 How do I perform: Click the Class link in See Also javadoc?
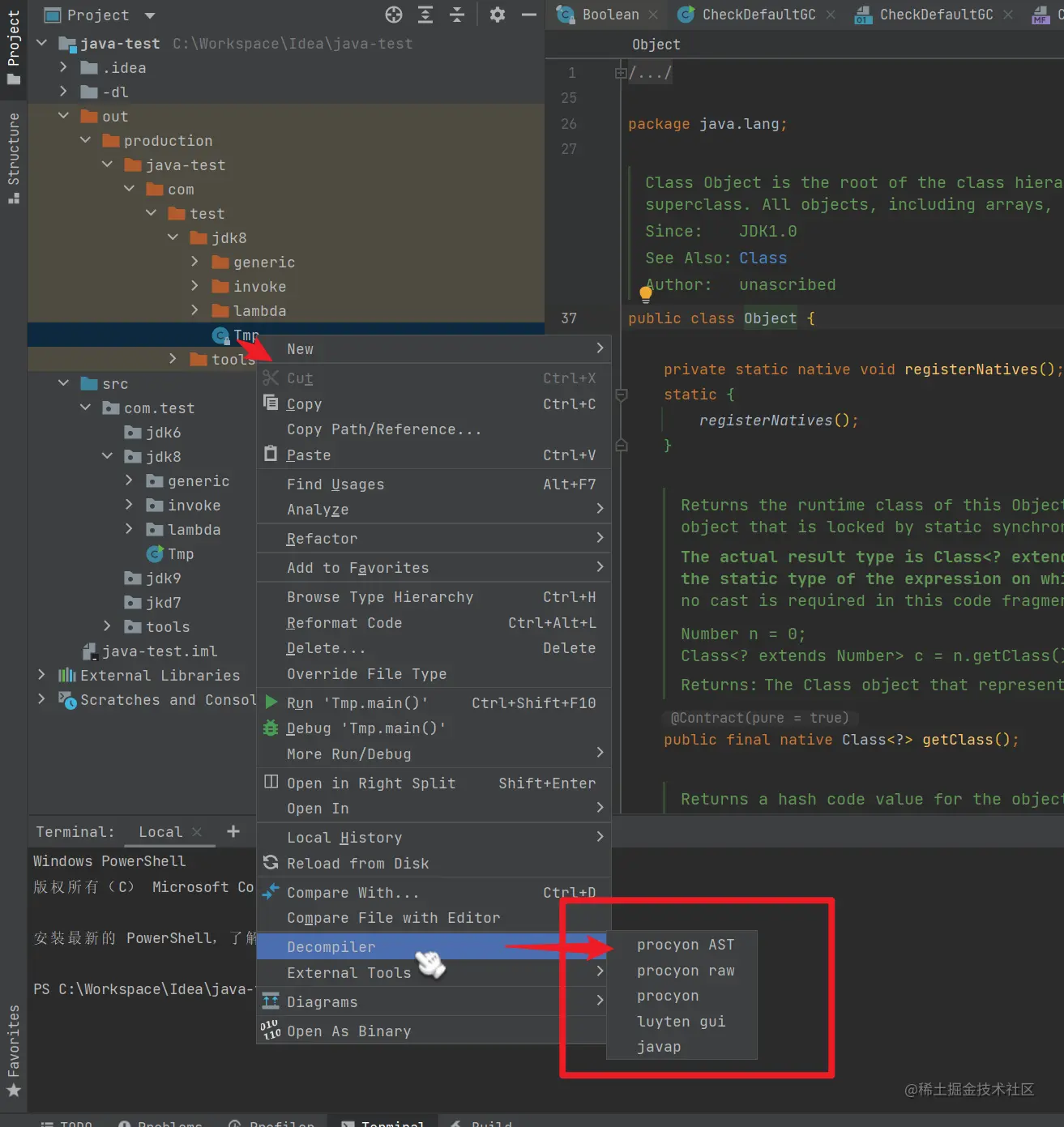point(763,258)
